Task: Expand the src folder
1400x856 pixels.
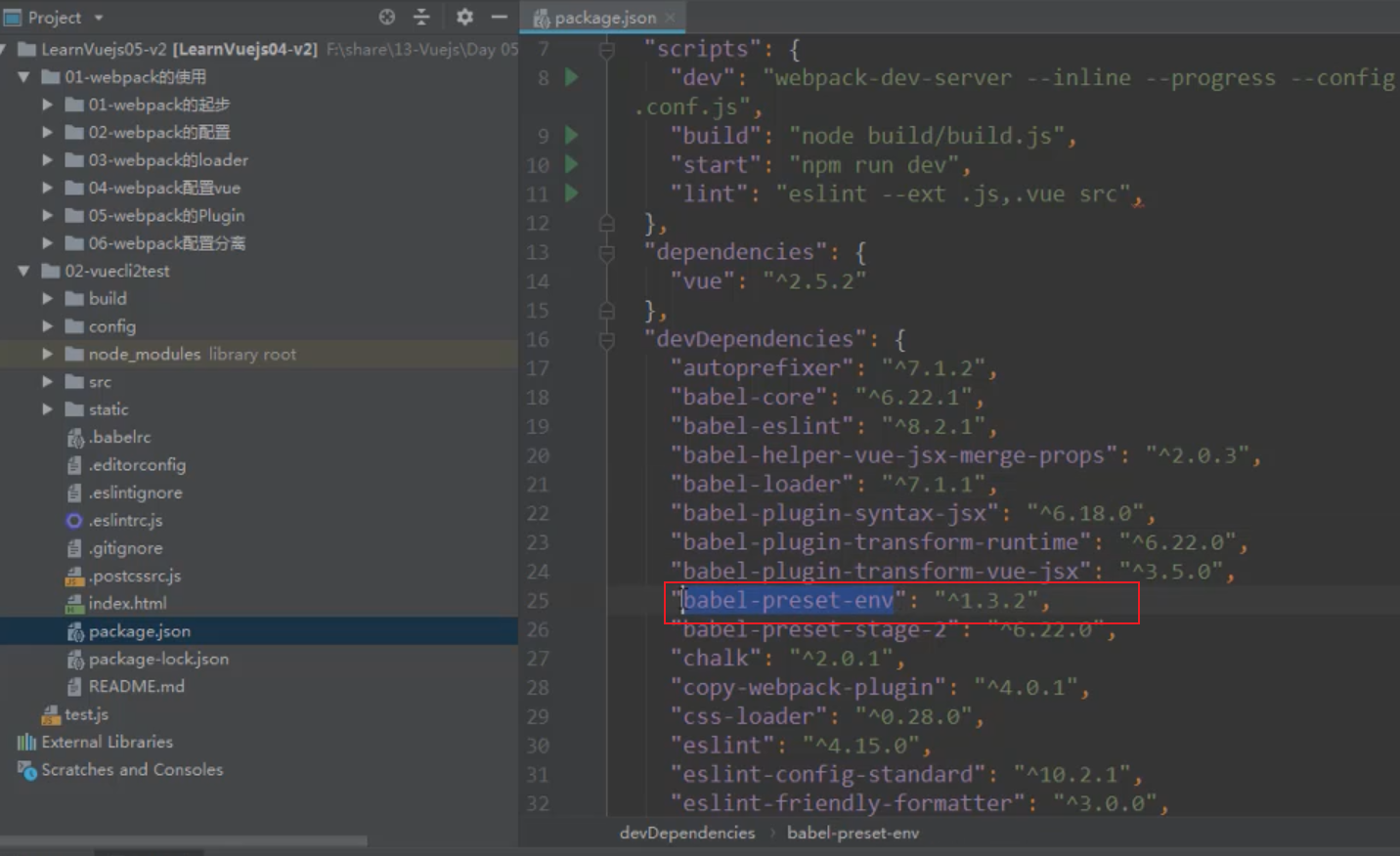Action: click(47, 381)
